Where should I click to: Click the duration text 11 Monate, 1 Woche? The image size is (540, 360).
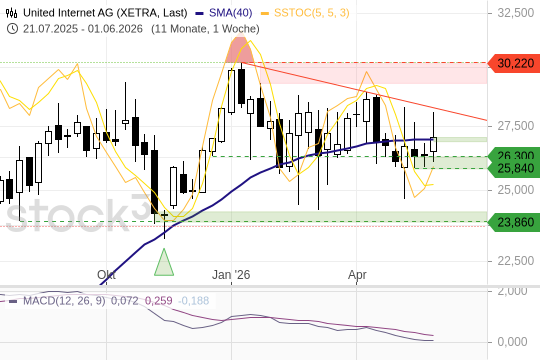point(205,29)
